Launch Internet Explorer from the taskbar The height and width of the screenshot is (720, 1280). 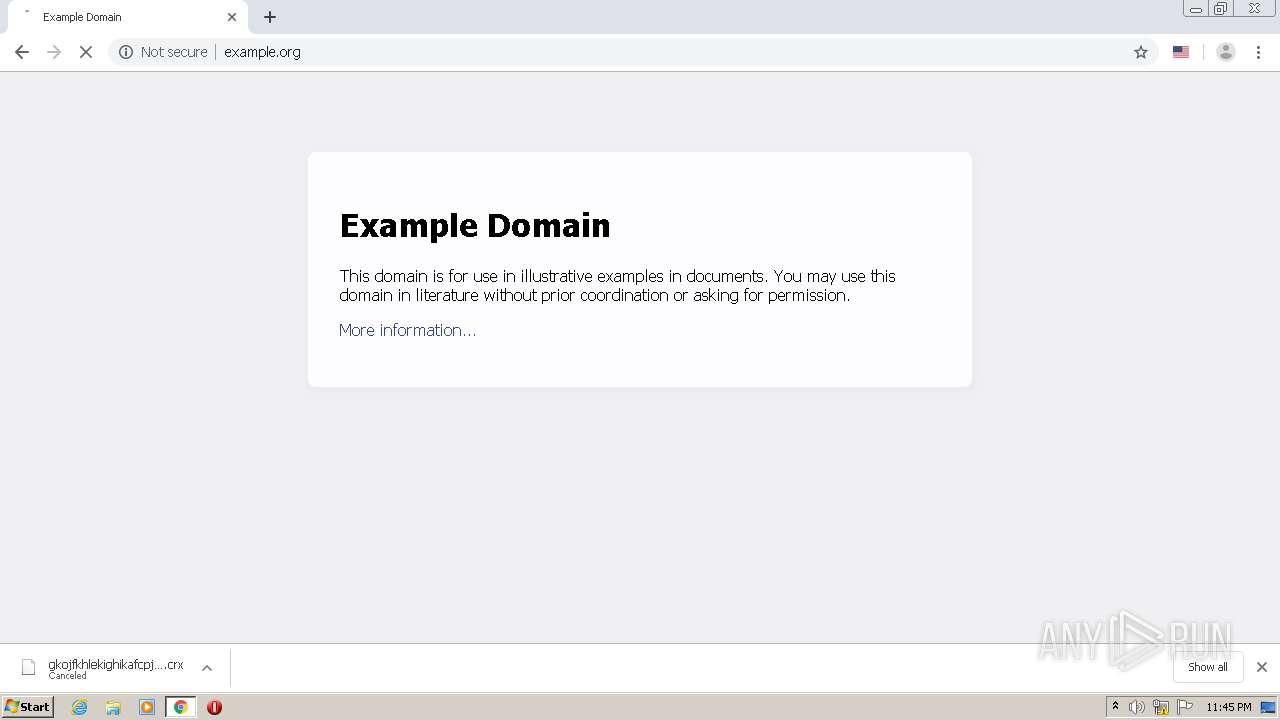point(80,707)
